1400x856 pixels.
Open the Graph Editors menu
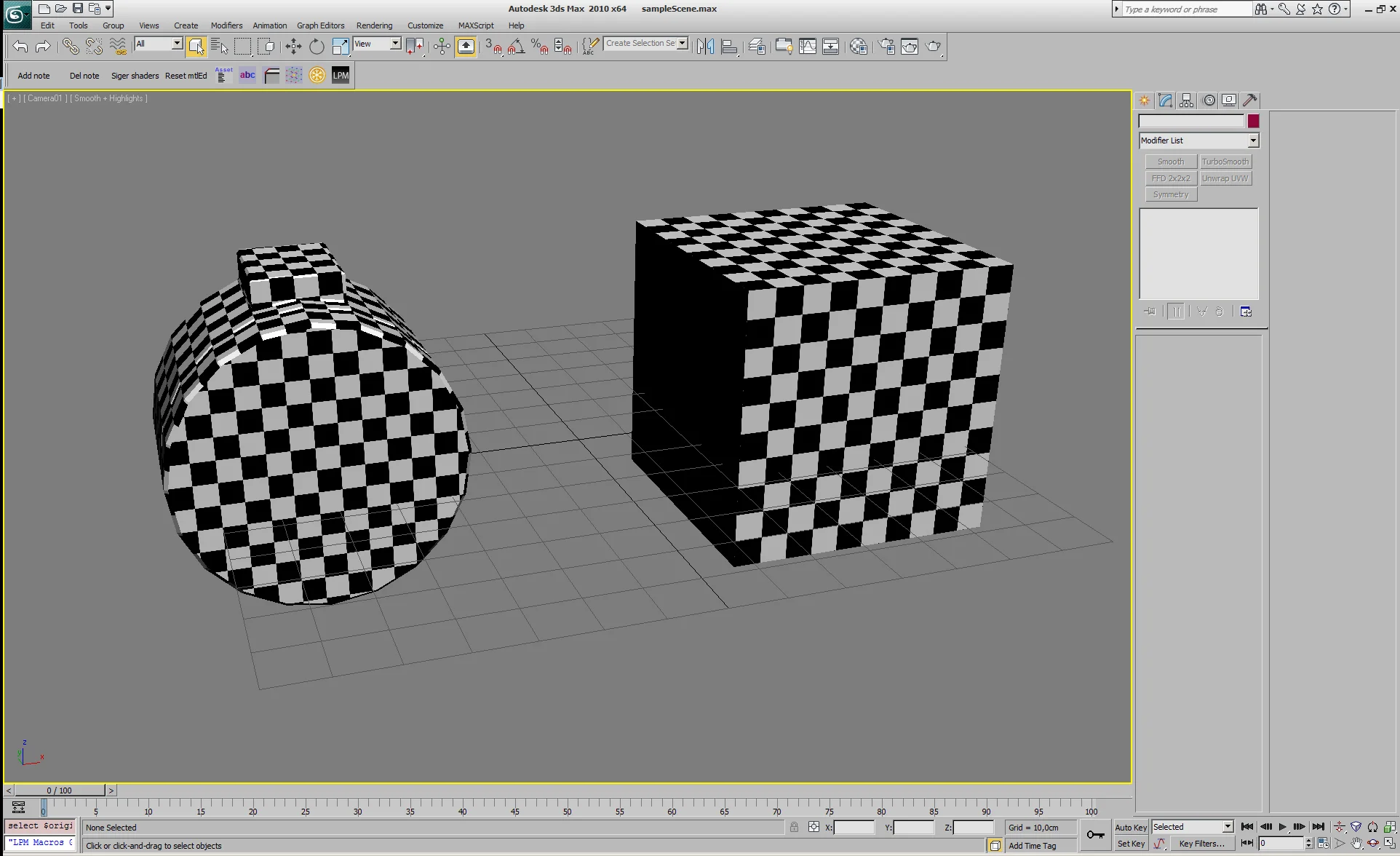point(320,25)
